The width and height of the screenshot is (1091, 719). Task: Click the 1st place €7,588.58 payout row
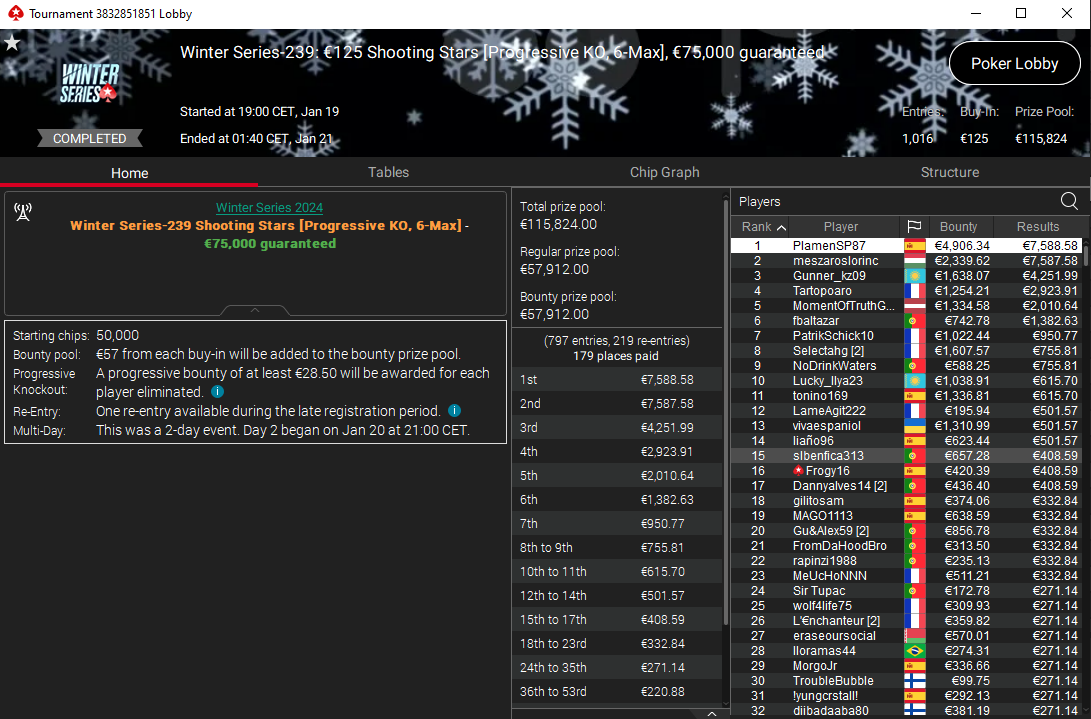point(617,380)
